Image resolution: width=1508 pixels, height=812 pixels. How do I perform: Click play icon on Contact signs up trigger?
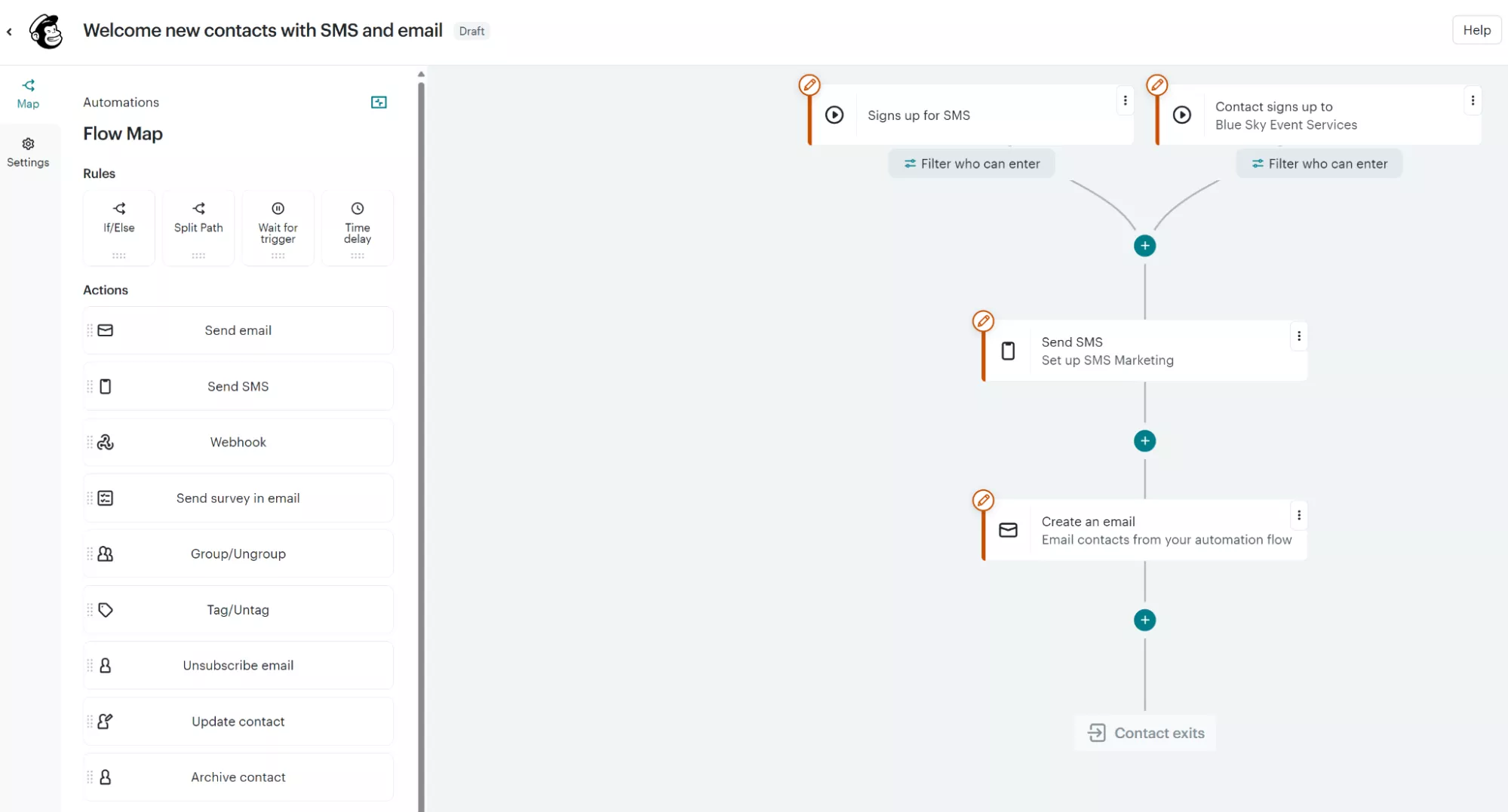(x=1182, y=115)
